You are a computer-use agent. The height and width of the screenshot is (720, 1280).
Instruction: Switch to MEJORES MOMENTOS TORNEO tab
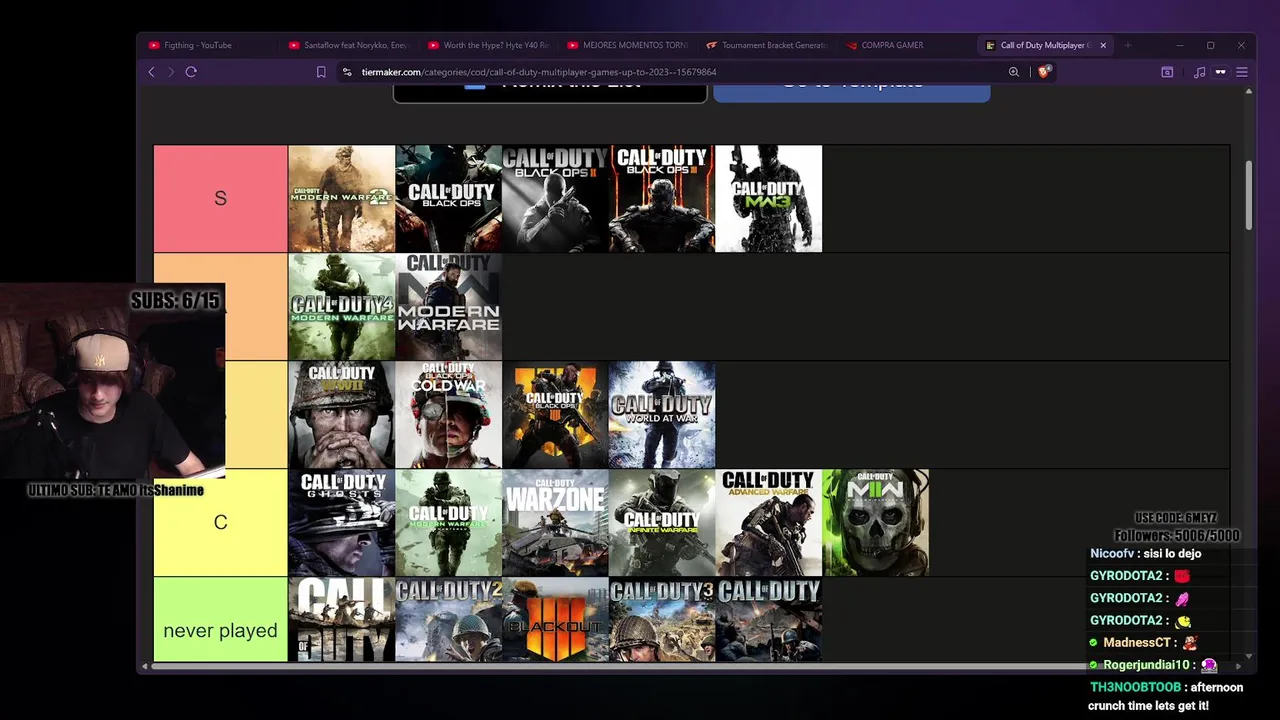click(x=627, y=45)
